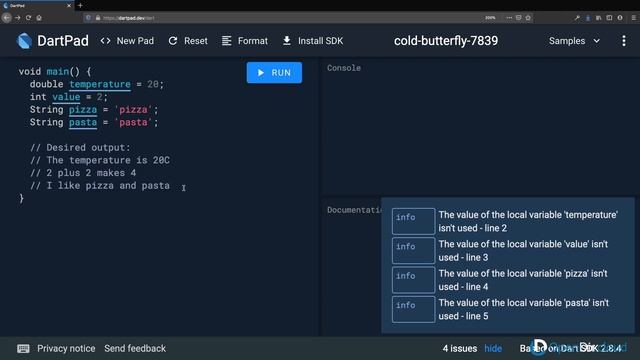
Task: Run the code with RUN button
Action: coord(274,73)
